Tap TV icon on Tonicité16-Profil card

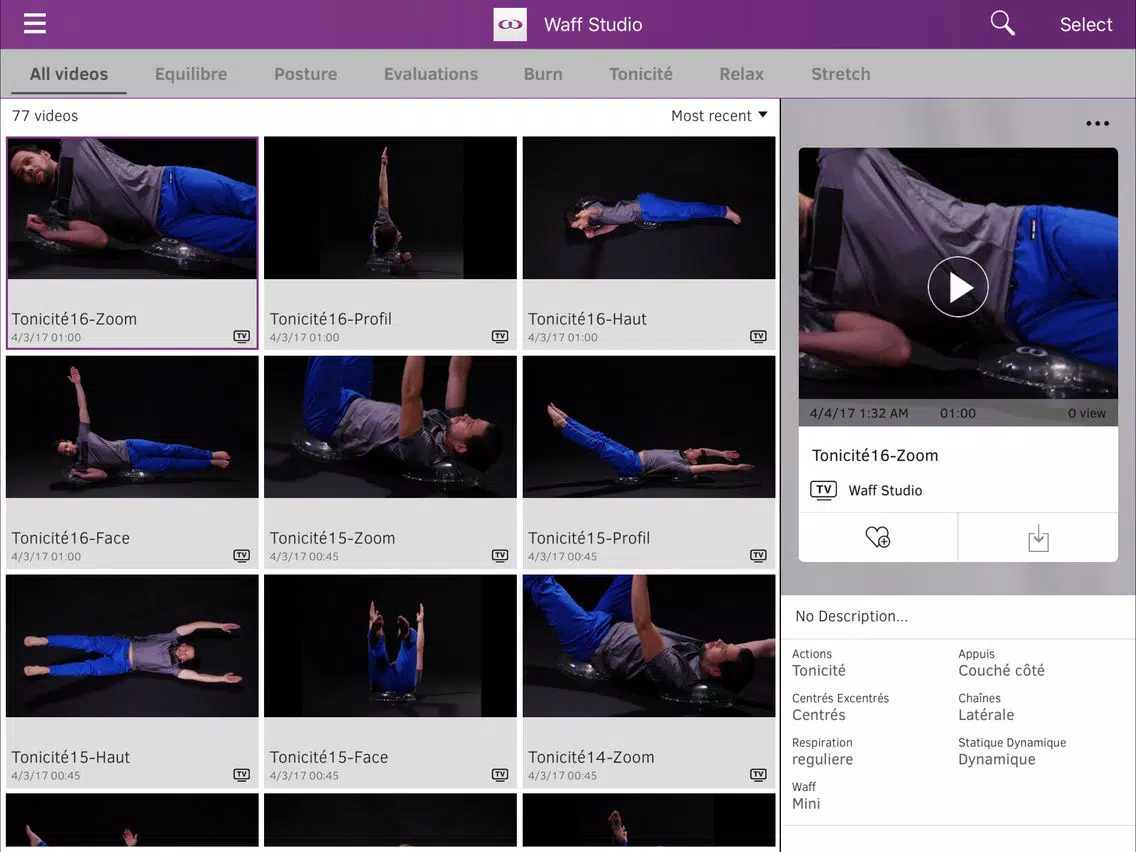pos(500,336)
